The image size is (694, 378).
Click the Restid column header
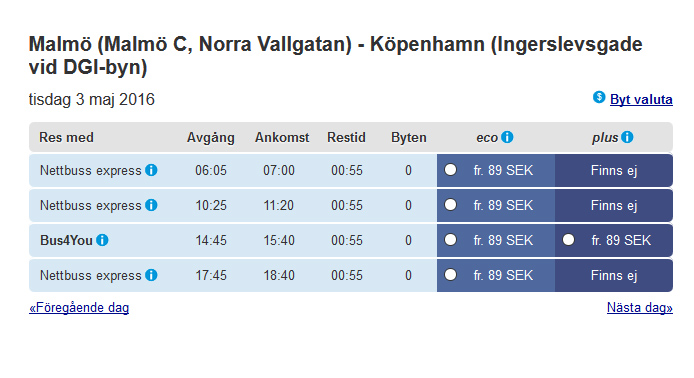(x=347, y=138)
